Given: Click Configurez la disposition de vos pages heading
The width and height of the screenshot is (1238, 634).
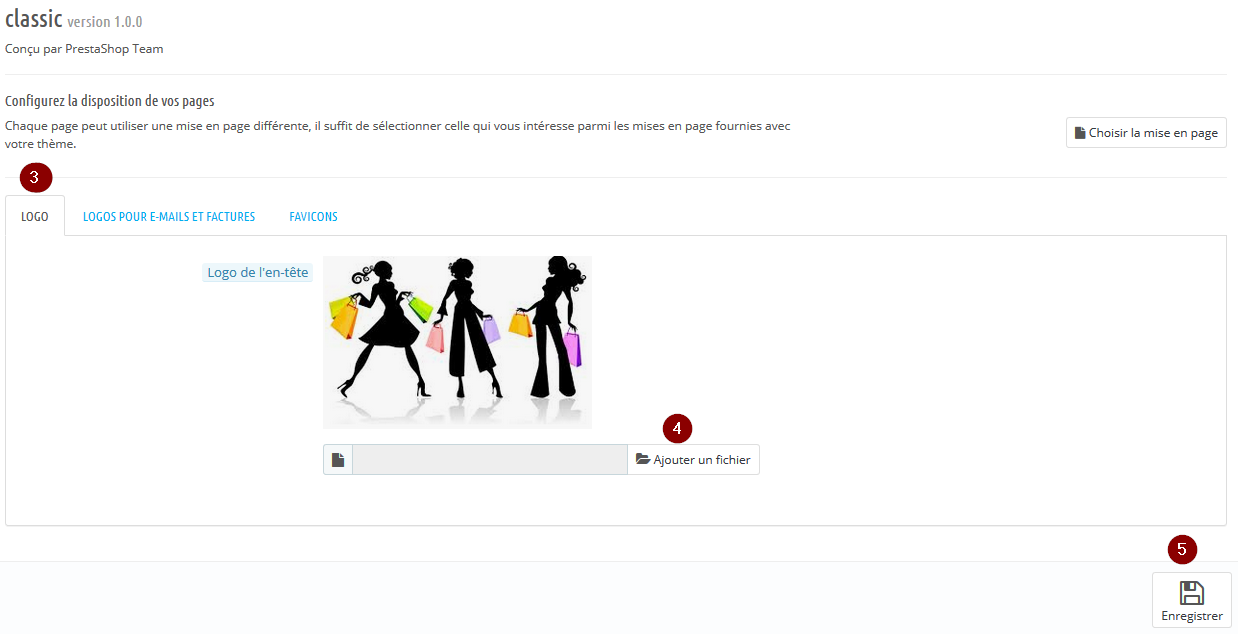Looking at the screenshot, I should 110,101.
